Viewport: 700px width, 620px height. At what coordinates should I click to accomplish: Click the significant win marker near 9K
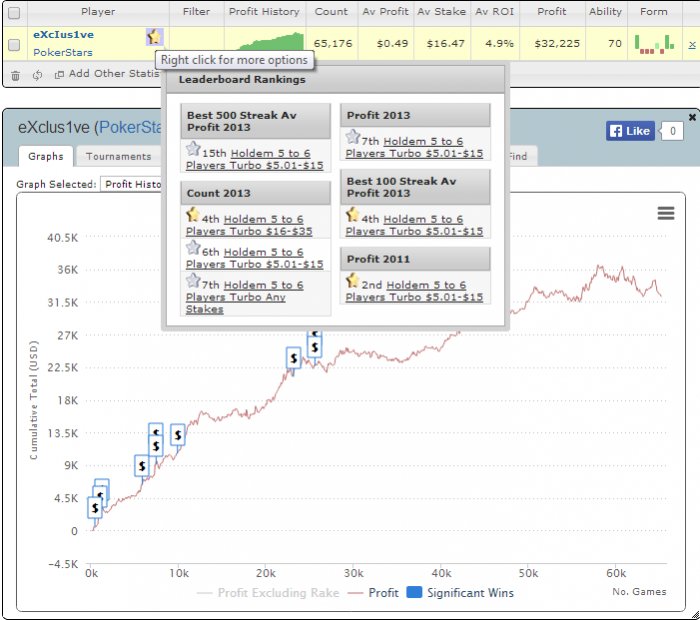pyautogui.click(x=142, y=466)
